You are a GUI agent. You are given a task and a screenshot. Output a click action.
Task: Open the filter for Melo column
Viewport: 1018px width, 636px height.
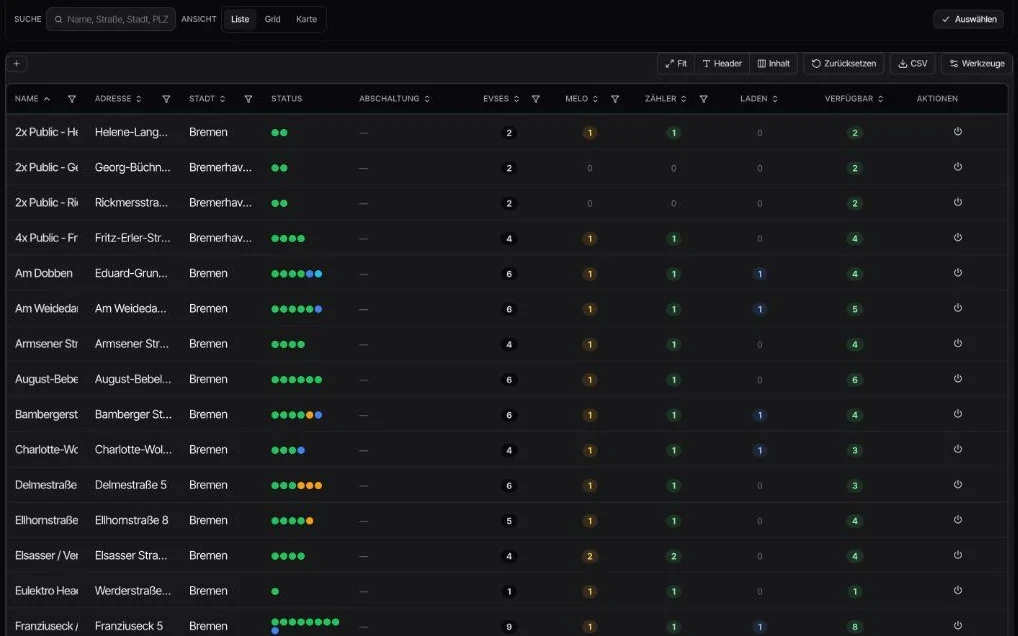615,99
